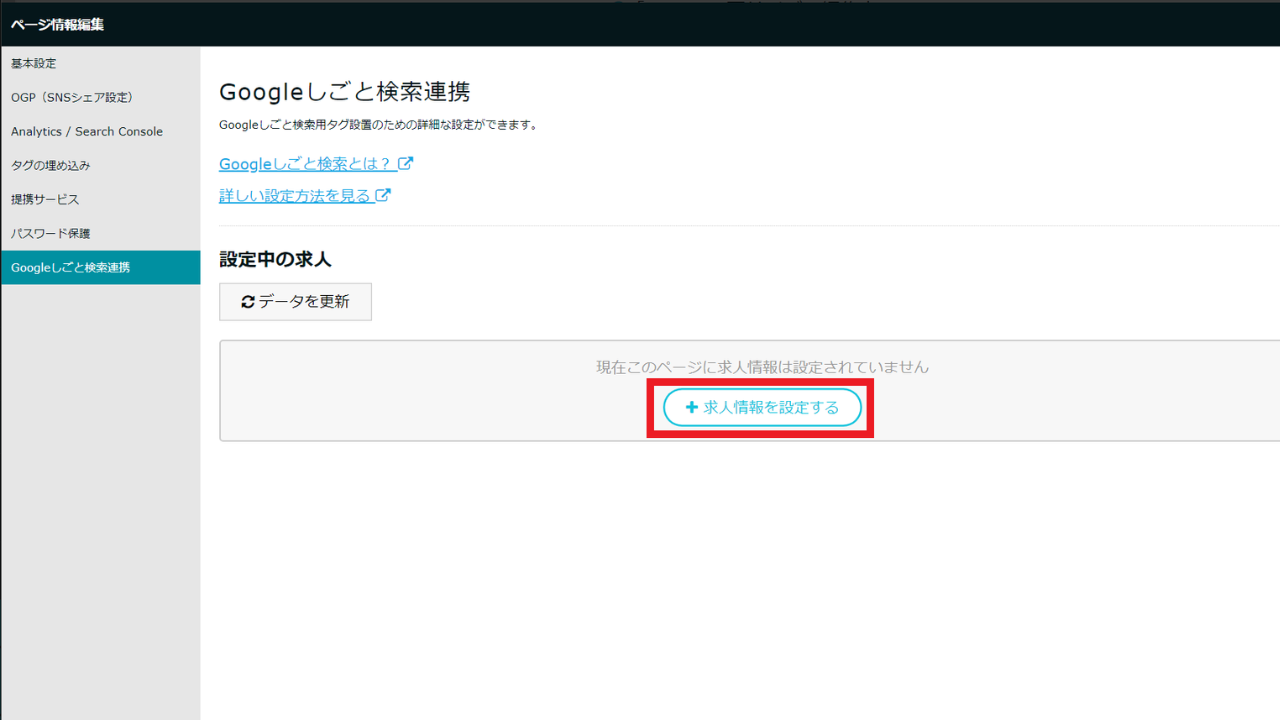Click external-link icon beside 詳しい設定方法を見る
The height and width of the screenshot is (720, 1280).
(383, 195)
